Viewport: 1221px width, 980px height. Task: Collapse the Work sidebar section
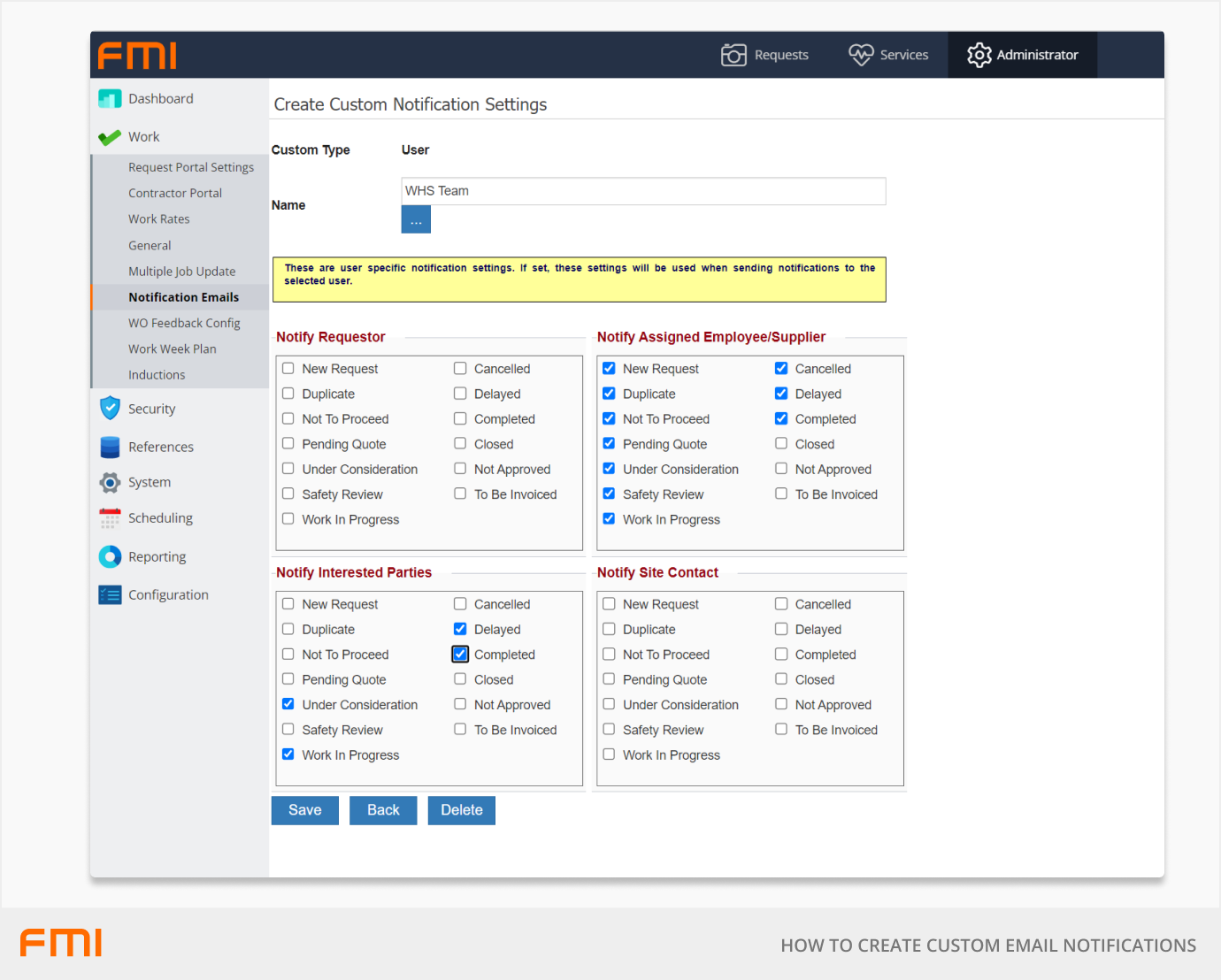(143, 137)
